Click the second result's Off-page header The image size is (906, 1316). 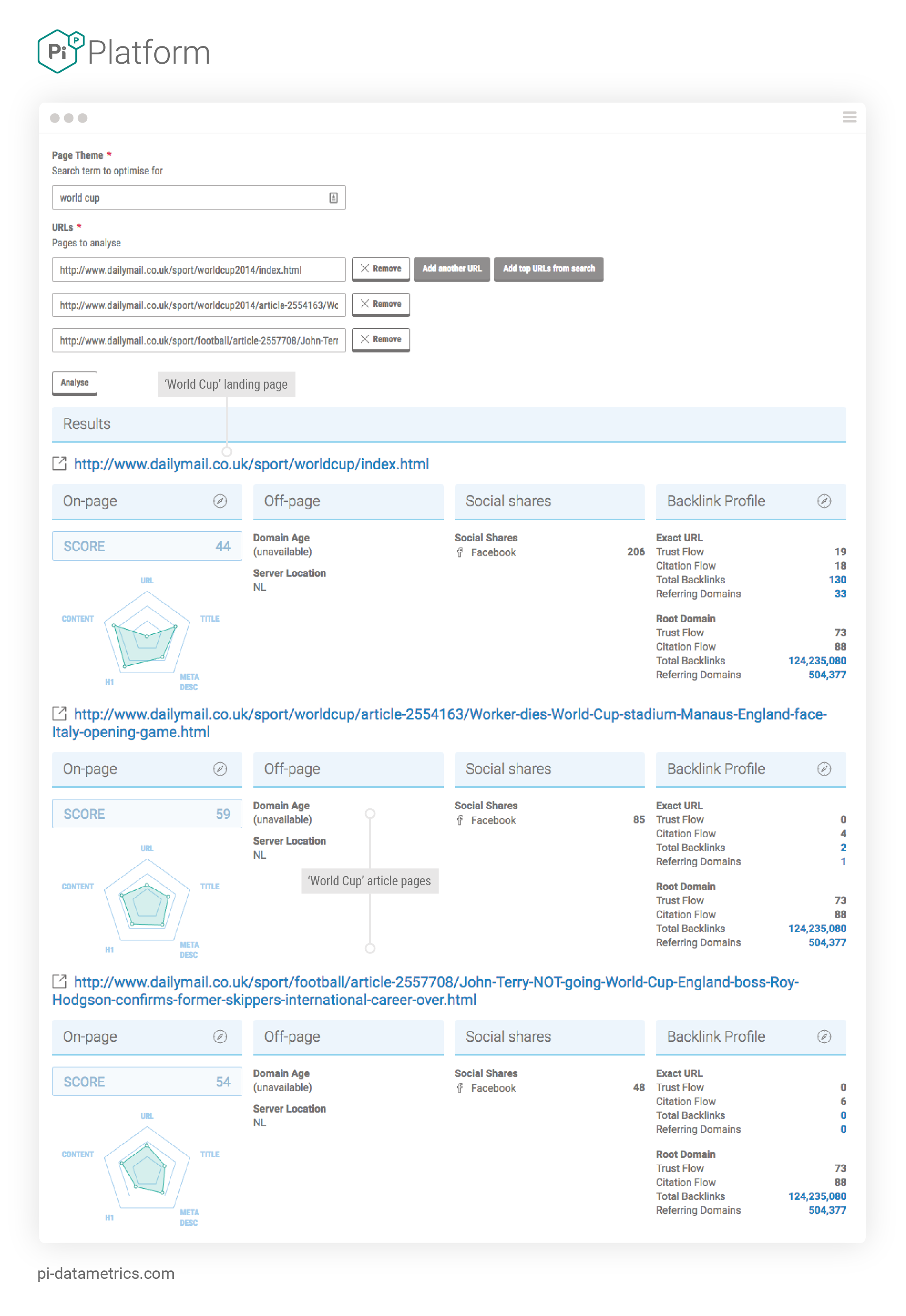tap(348, 769)
